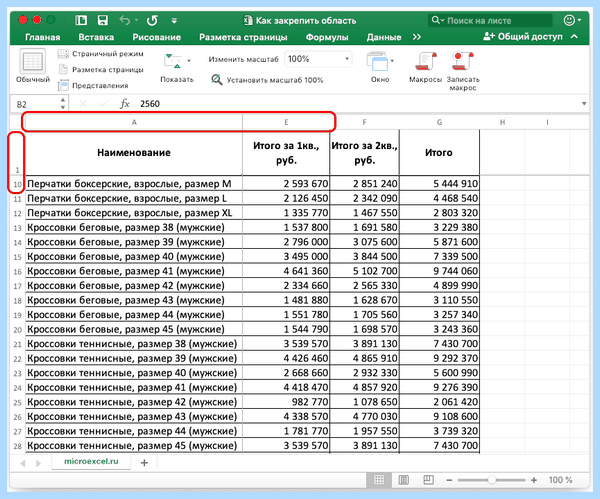Click the Итого за 1кв., руб. header cell

(x=286, y=153)
